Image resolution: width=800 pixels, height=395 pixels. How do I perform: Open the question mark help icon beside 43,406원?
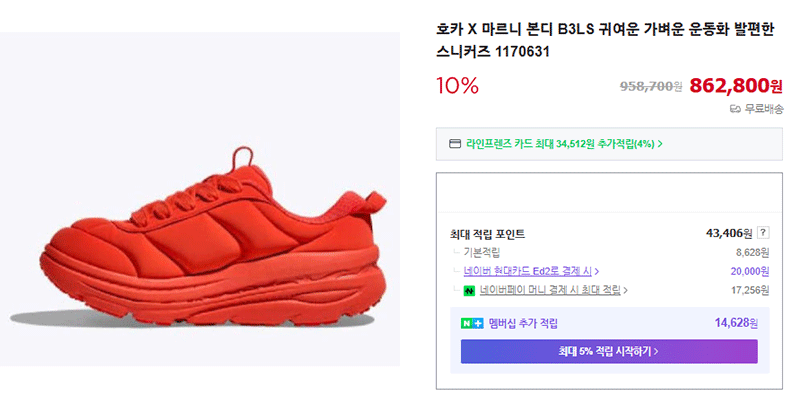[x=763, y=233]
